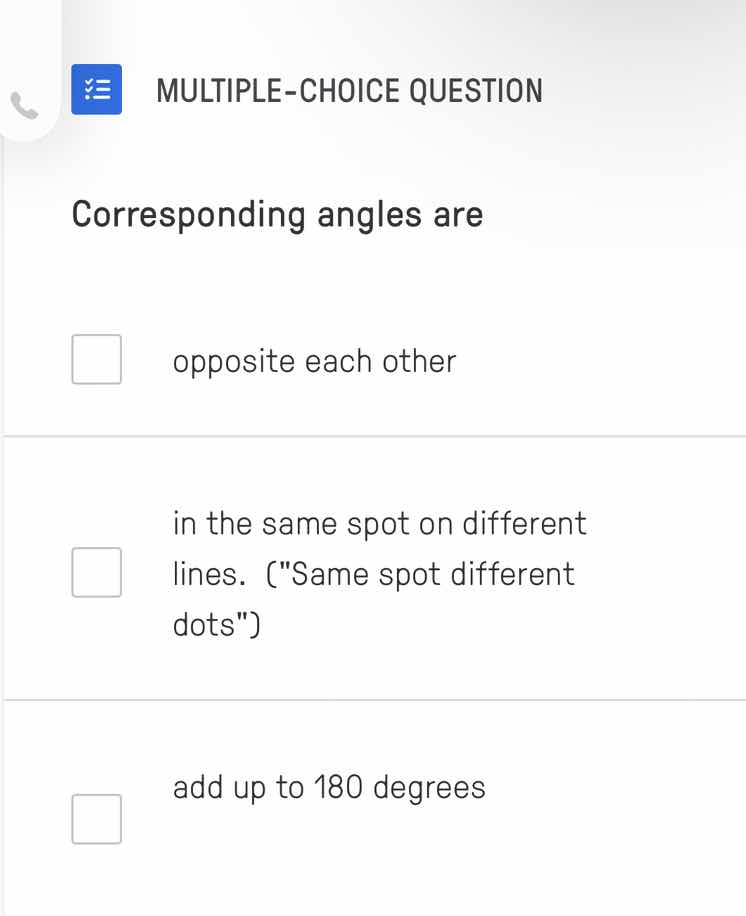
Task: Choose the answer 'opposite each other'
Action: tap(315, 360)
